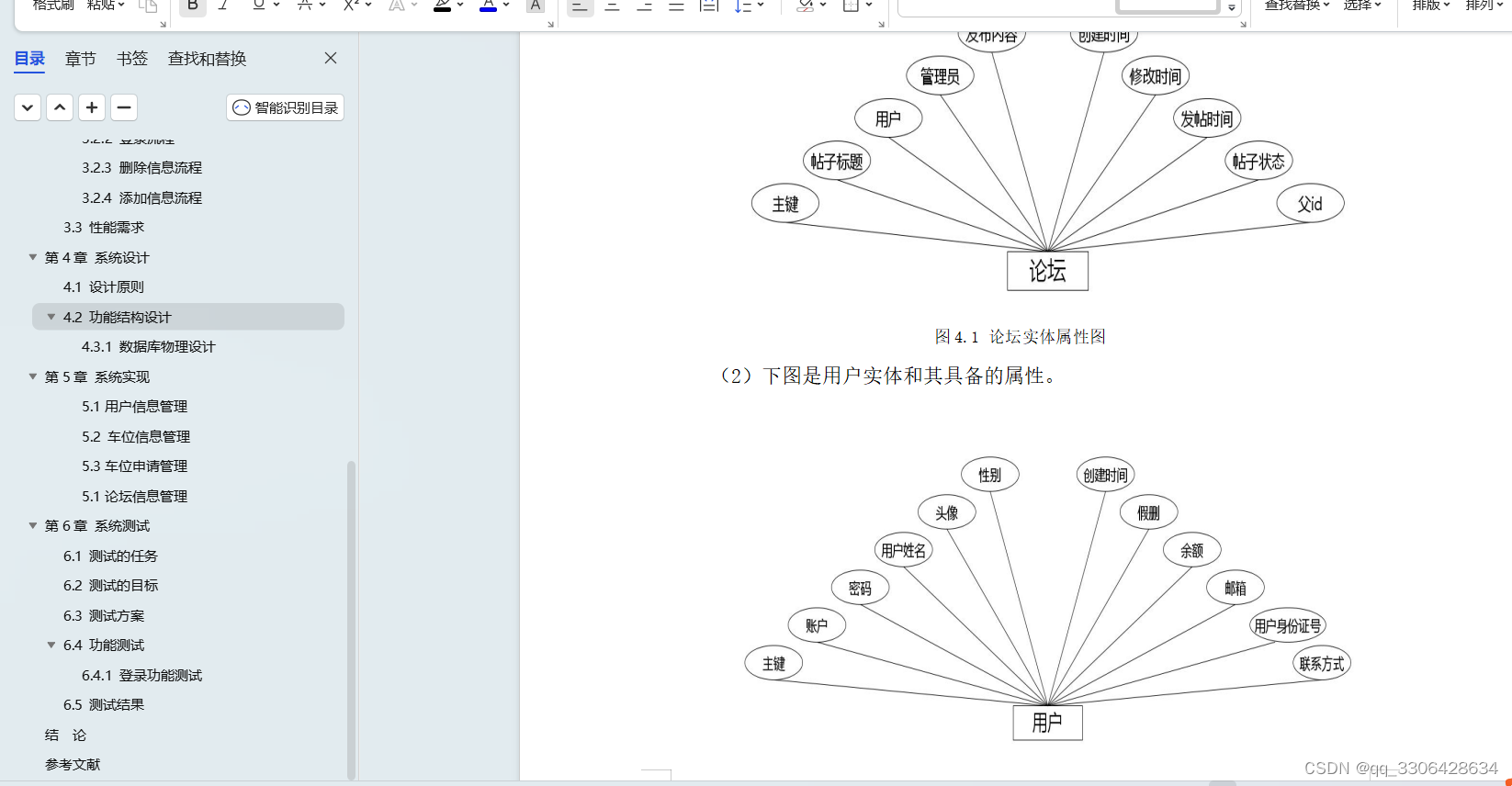Viewport: 1512px width, 786px height.
Task: Toggle bold formatting in the ribbon
Action: (192, 6)
